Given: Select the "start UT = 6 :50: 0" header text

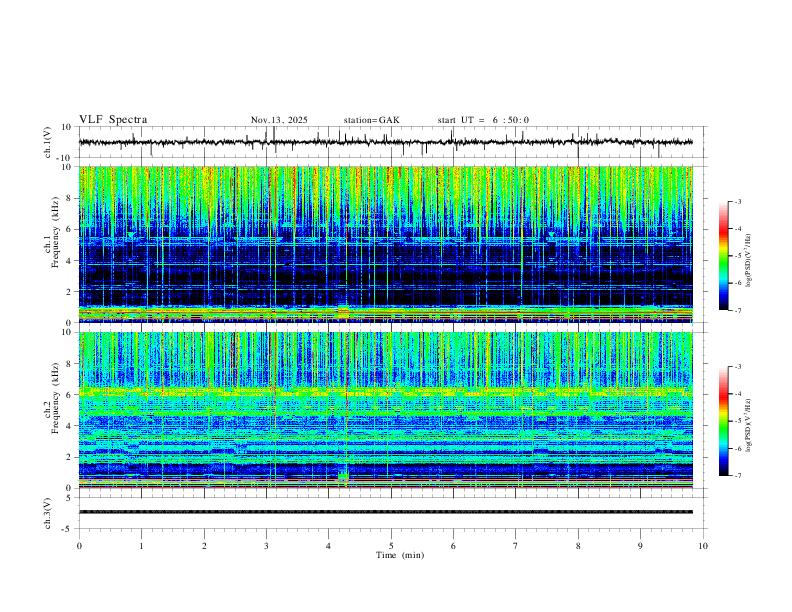Looking at the screenshot, I should pyautogui.click(x=483, y=120).
